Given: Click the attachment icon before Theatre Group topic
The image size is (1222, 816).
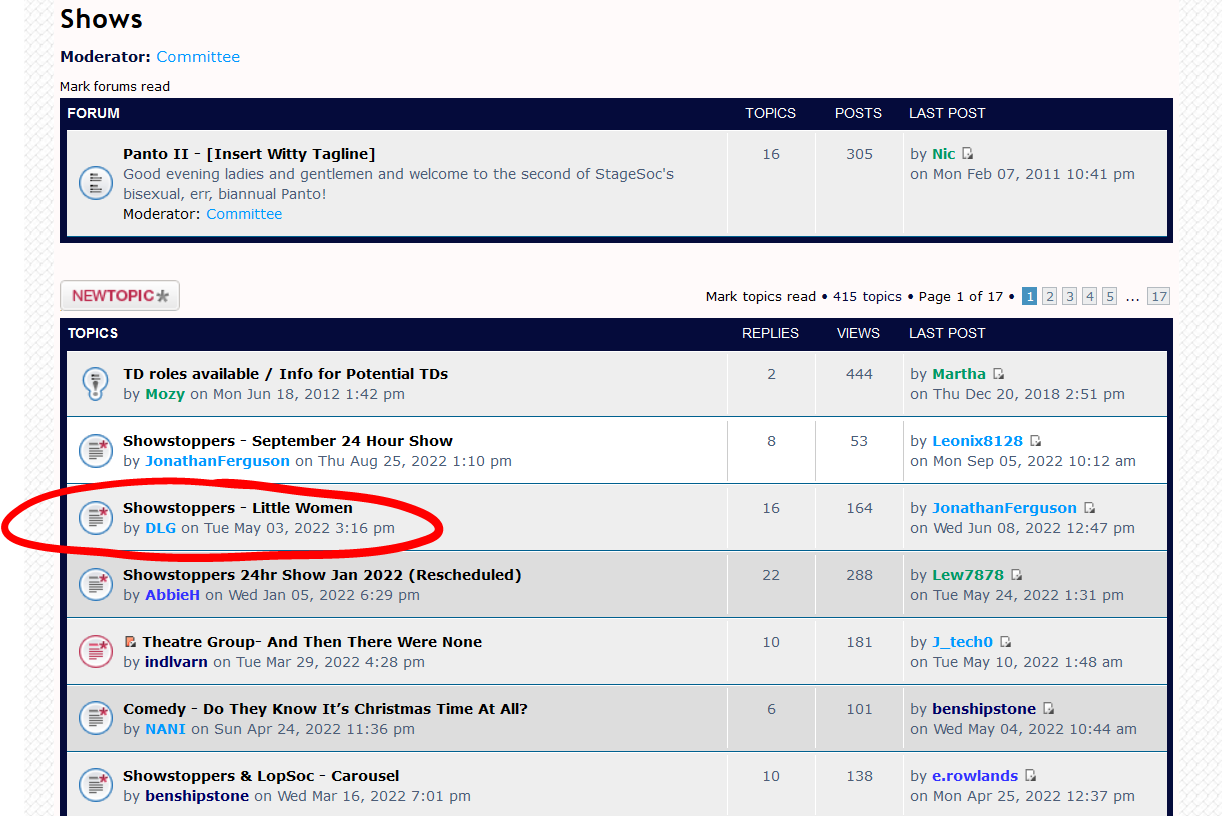Looking at the screenshot, I should click(x=130, y=642).
